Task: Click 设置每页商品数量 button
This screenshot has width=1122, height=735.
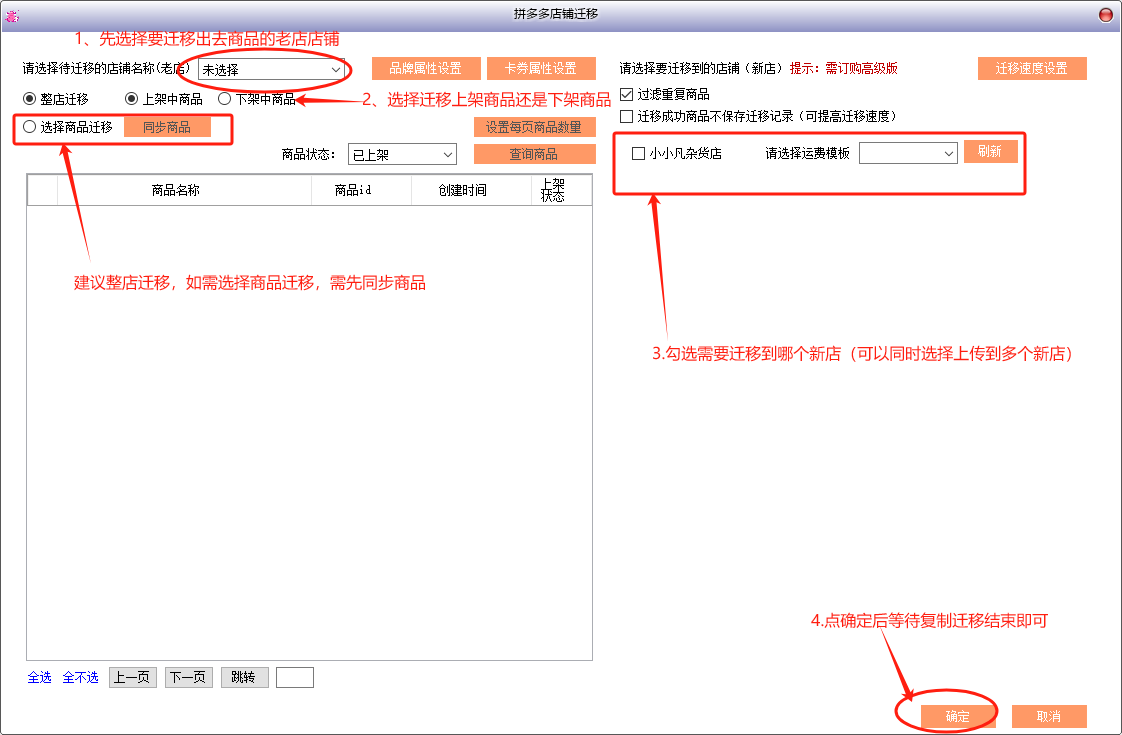Action: tap(535, 127)
